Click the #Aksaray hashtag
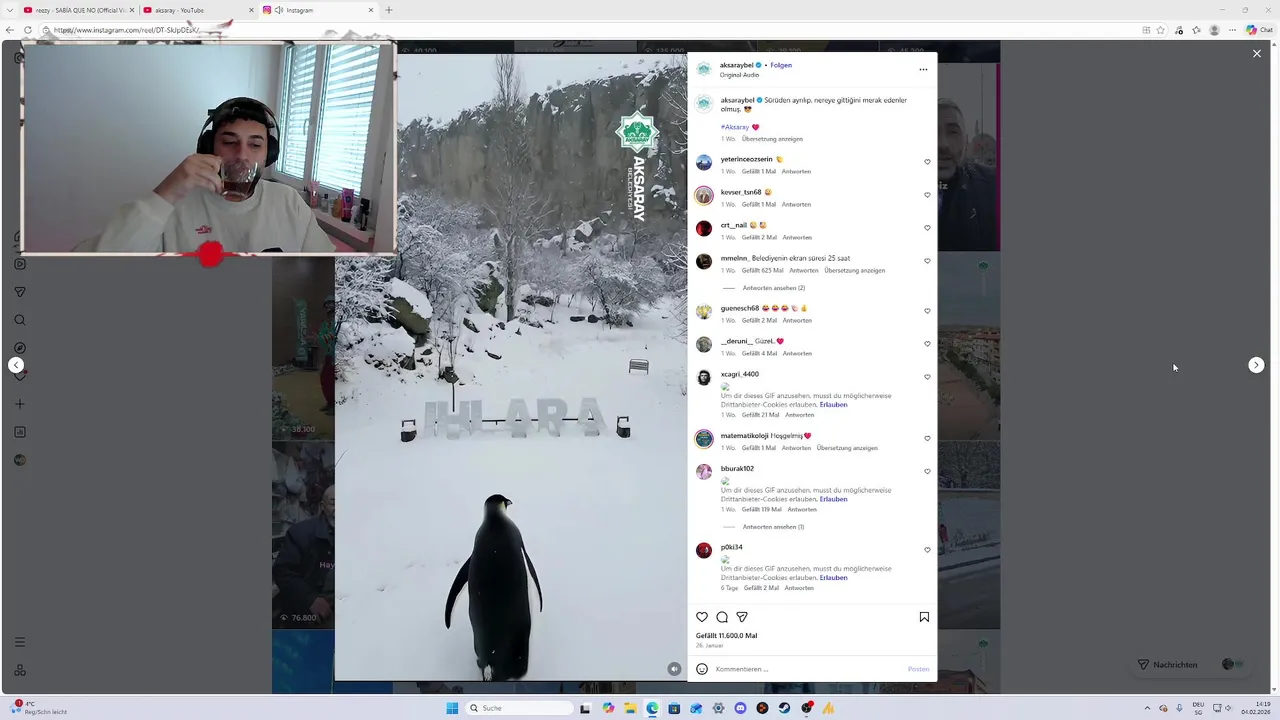The width and height of the screenshot is (1280, 720). (x=735, y=127)
